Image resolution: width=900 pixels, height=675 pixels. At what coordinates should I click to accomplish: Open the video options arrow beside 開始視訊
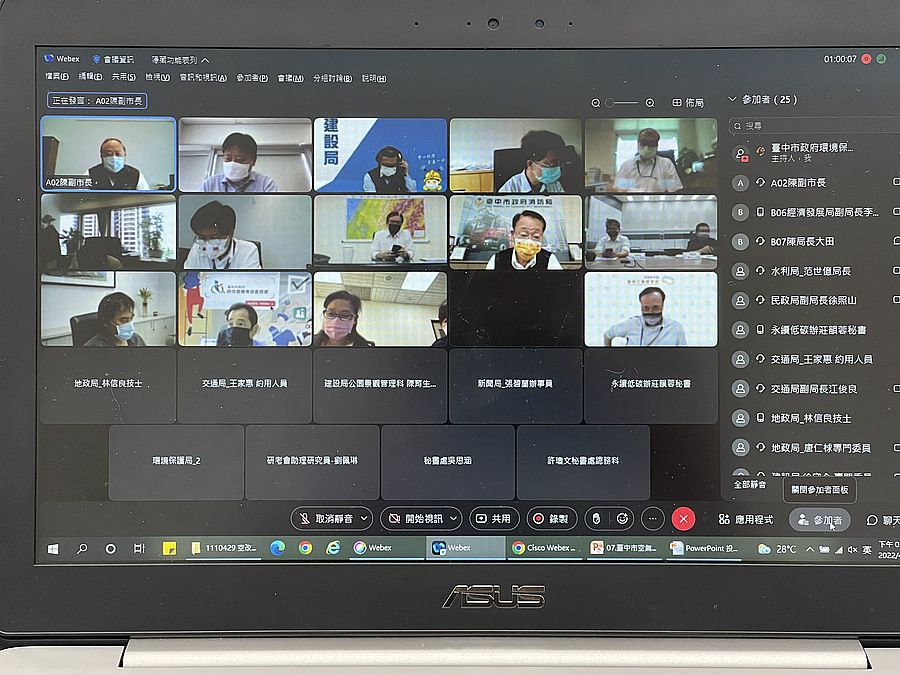click(x=453, y=518)
